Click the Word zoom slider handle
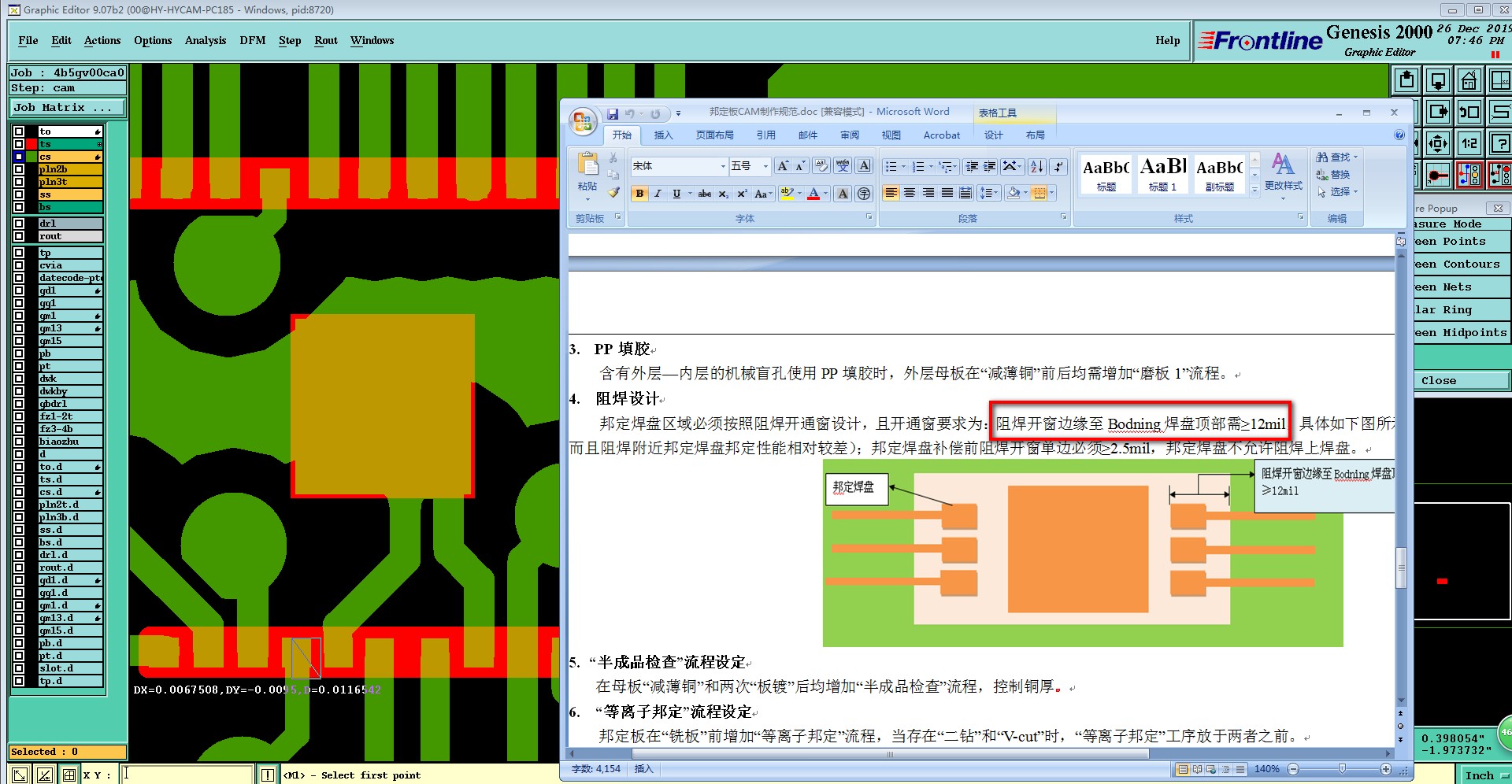This screenshot has height=784, width=1512. pos(1342,769)
